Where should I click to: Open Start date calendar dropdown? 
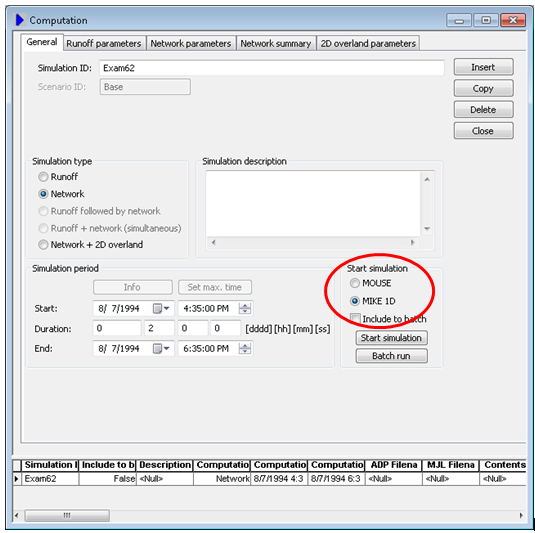tap(161, 308)
